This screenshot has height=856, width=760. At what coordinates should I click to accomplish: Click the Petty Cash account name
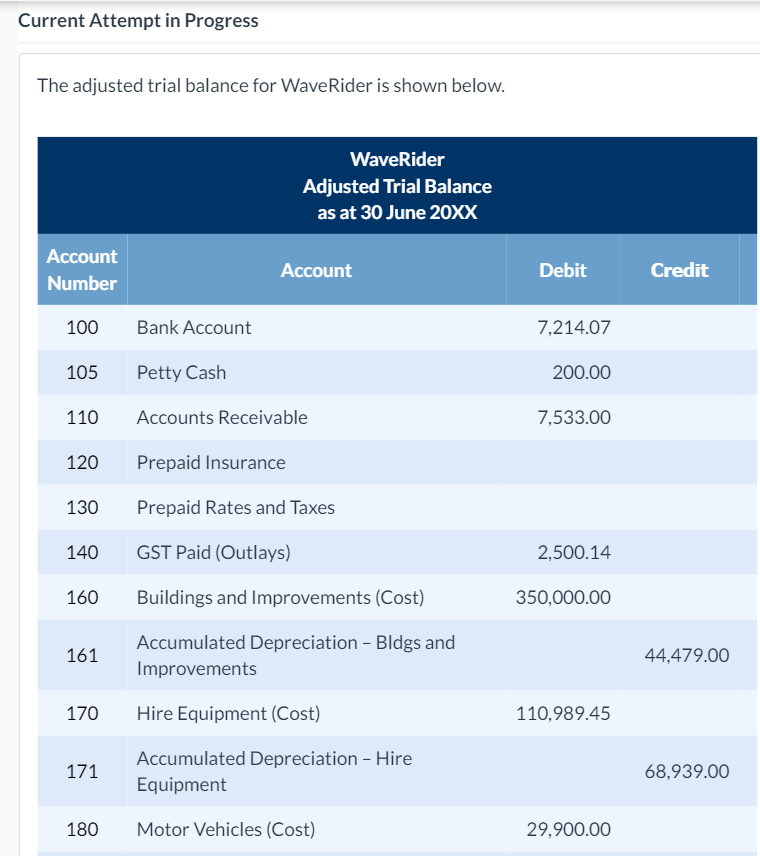(180, 372)
